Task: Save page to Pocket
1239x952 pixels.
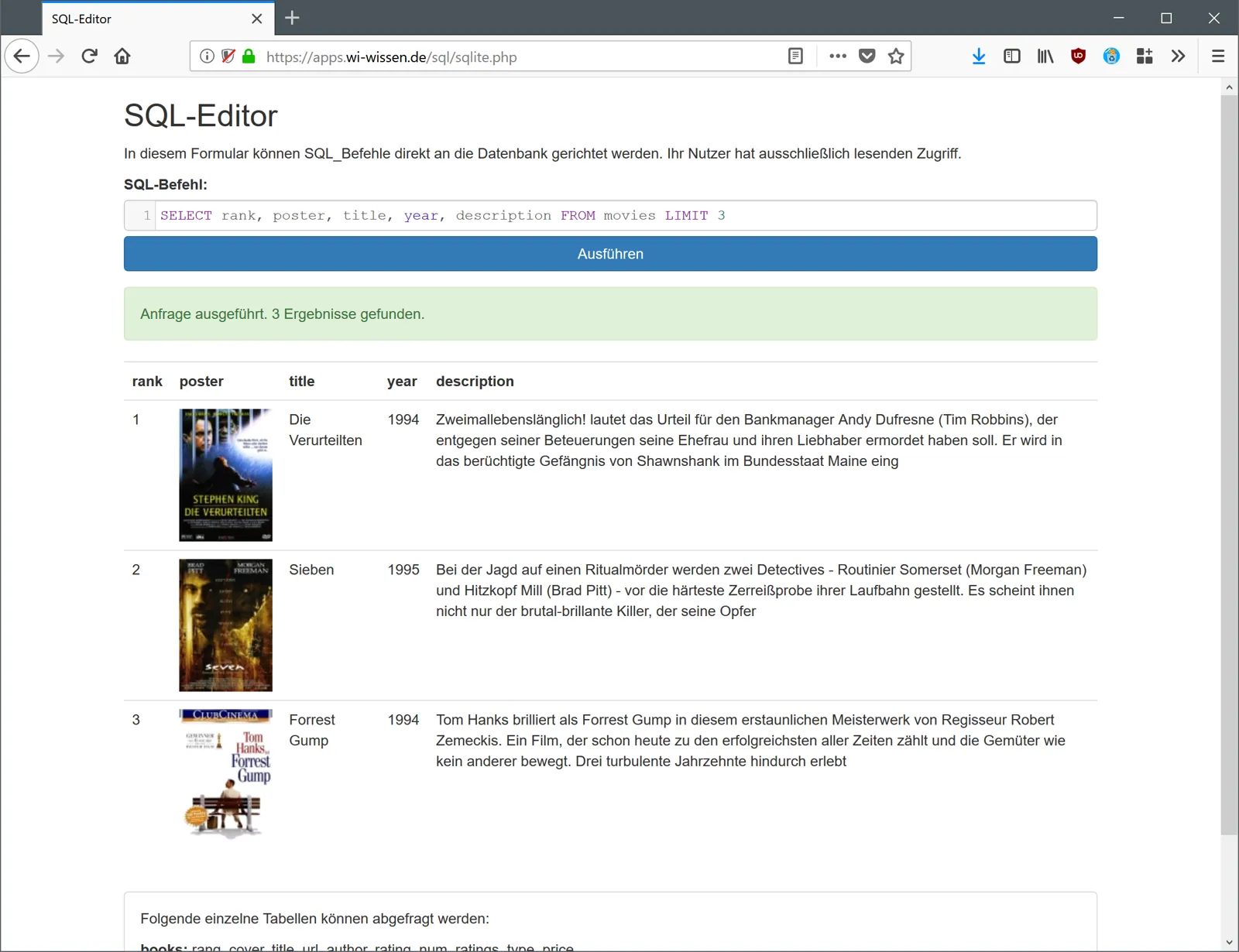Action: pyautogui.click(x=867, y=56)
